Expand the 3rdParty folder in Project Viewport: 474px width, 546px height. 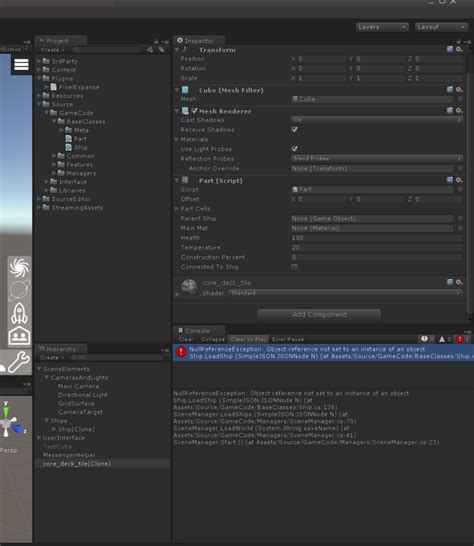click(39, 61)
